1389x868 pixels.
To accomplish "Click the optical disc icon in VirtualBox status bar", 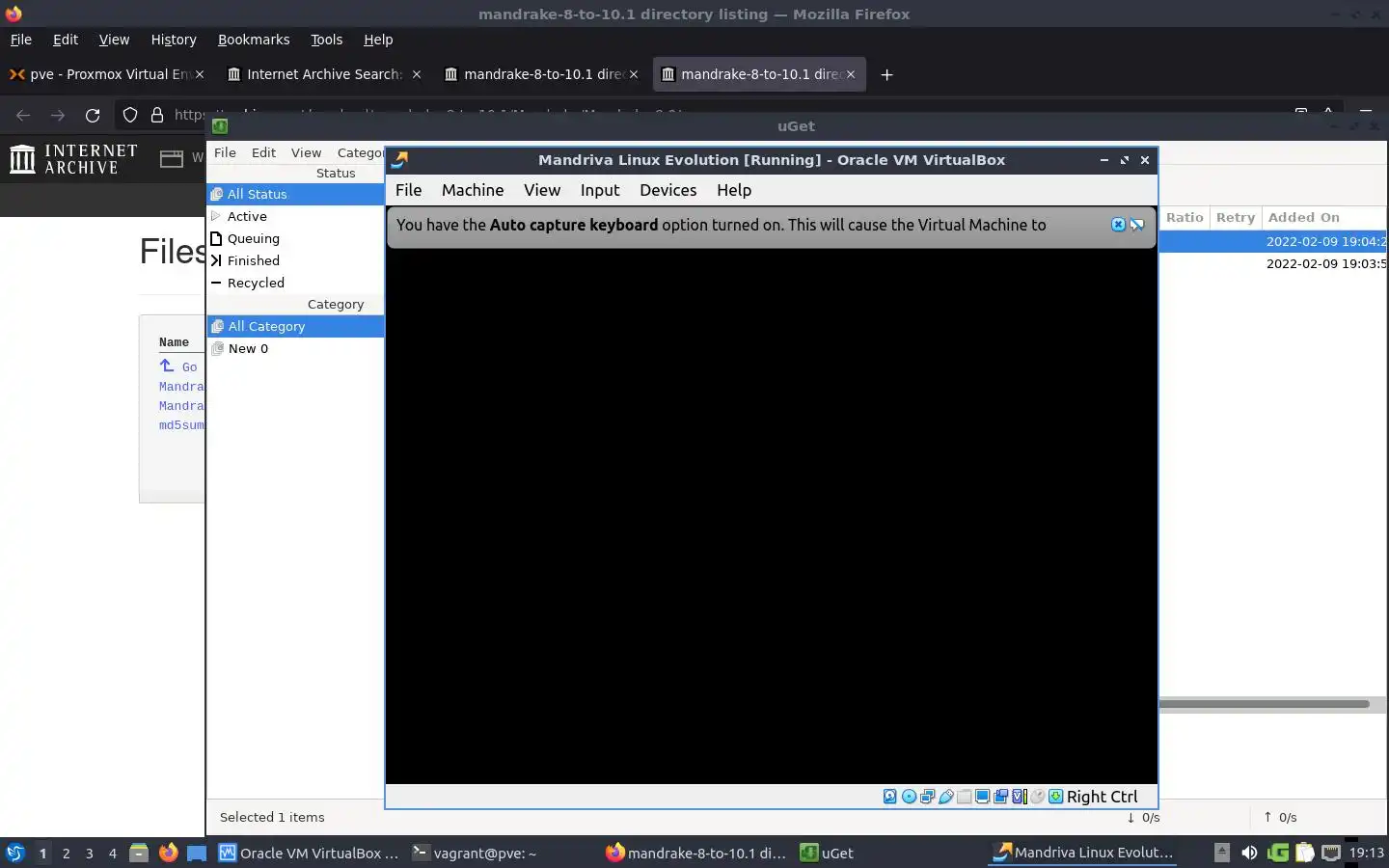I will tap(909, 797).
